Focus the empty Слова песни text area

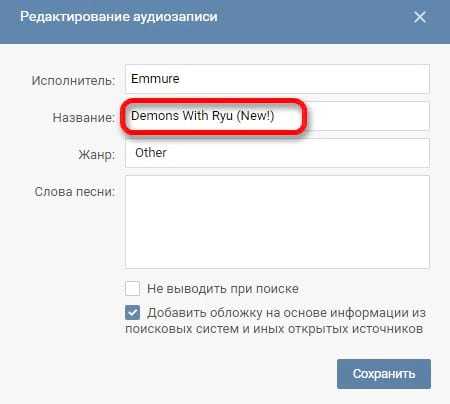click(x=277, y=222)
